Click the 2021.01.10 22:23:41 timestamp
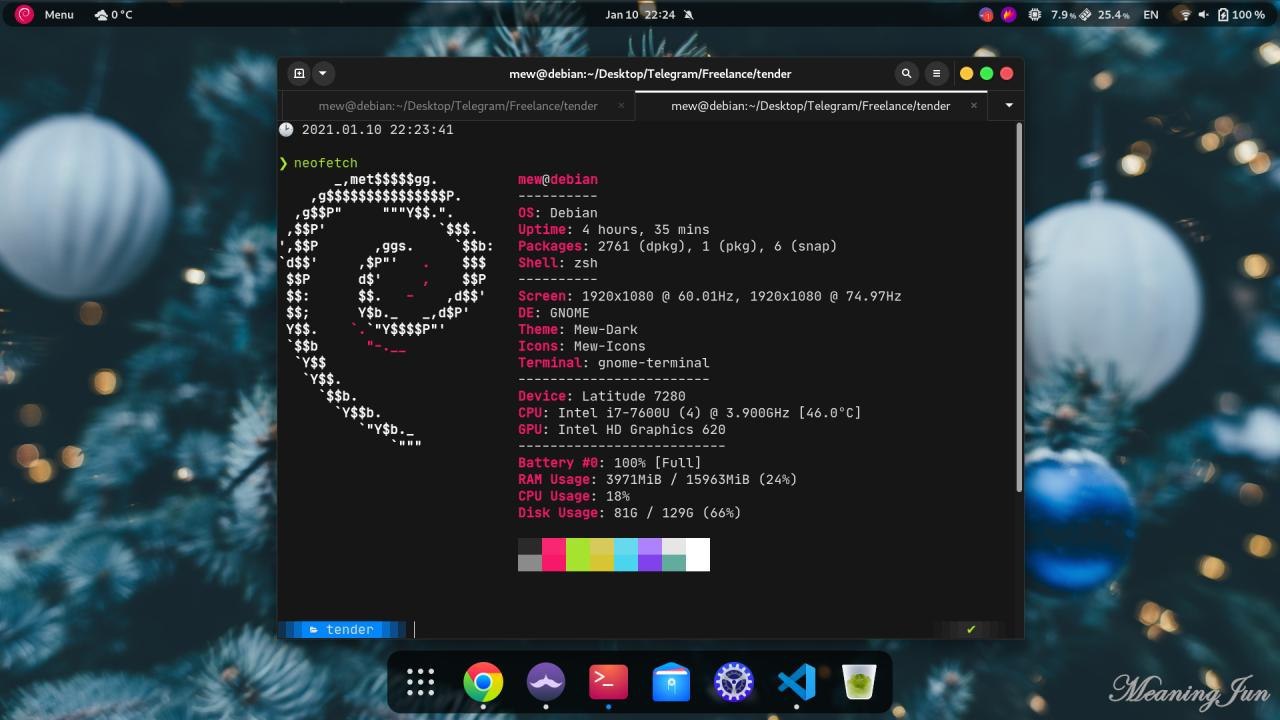Image resolution: width=1280 pixels, height=720 pixels. tap(378, 130)
